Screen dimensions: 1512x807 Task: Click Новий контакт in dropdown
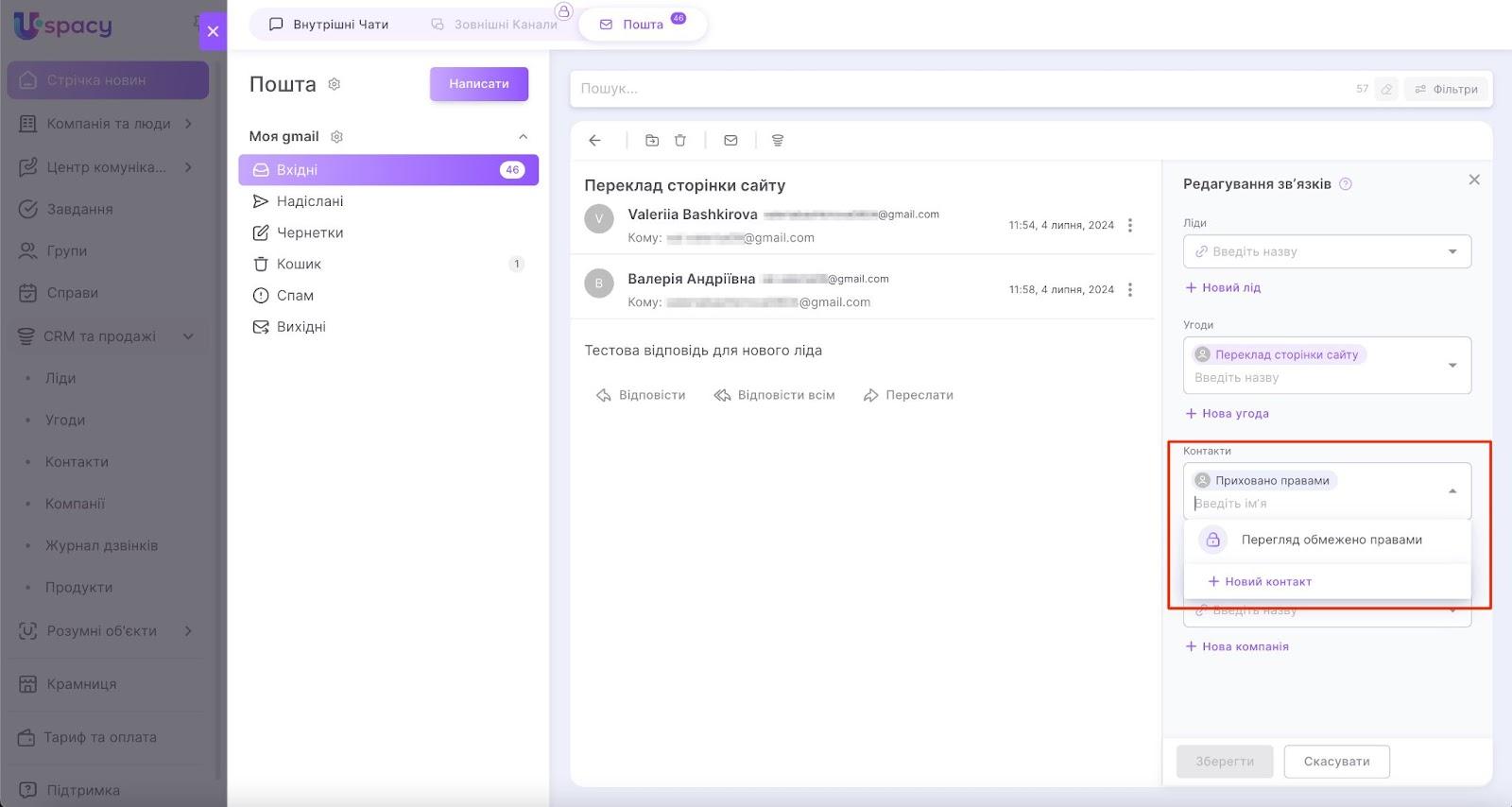click(1260, 581)
